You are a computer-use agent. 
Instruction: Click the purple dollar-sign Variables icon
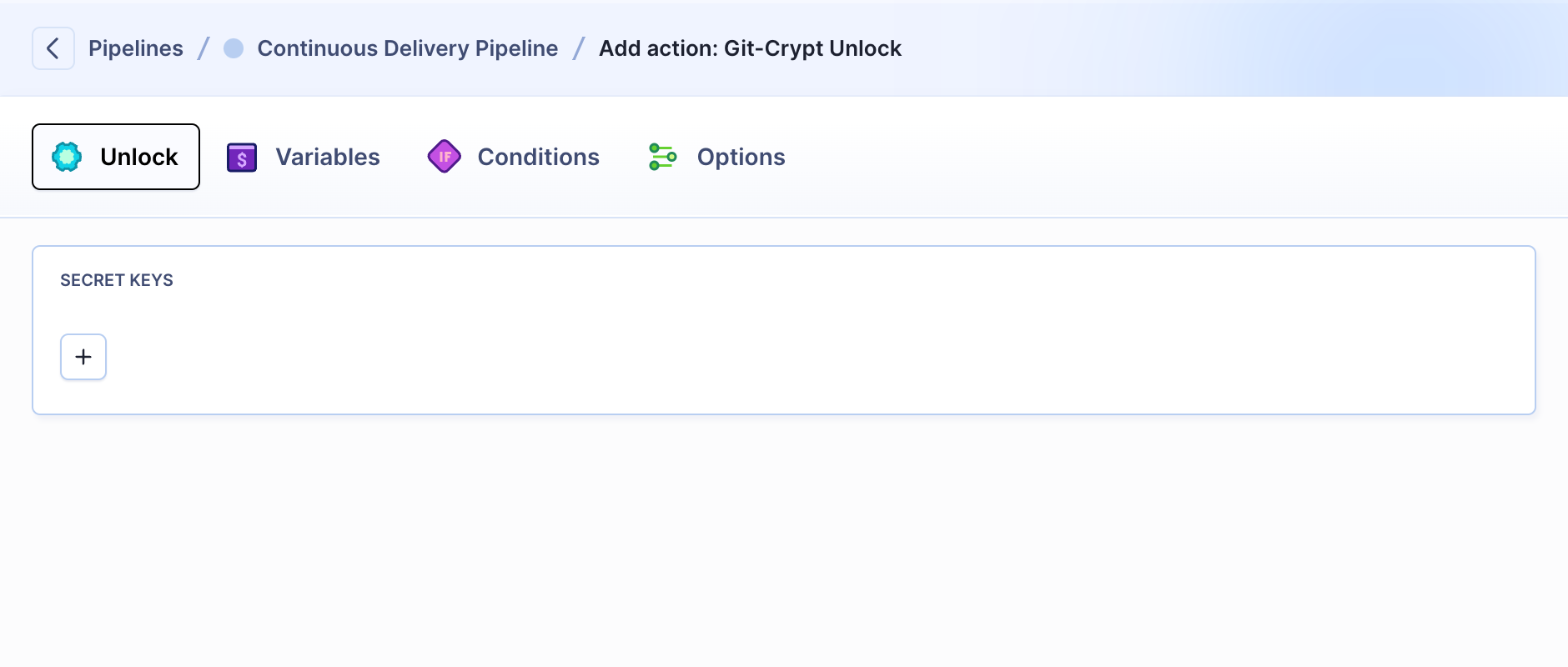pos(242,157)
